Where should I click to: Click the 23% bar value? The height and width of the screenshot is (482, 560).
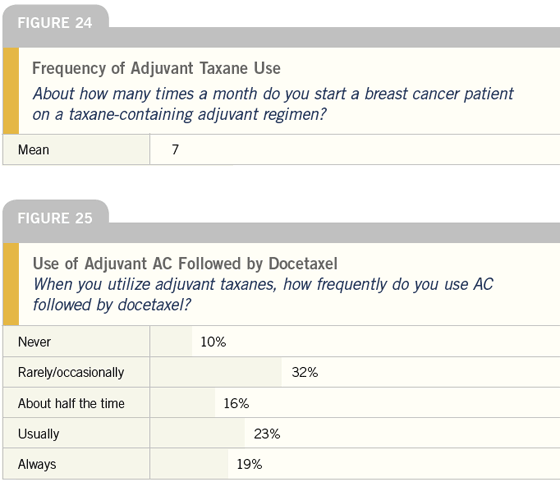click(x=267, y=434)
